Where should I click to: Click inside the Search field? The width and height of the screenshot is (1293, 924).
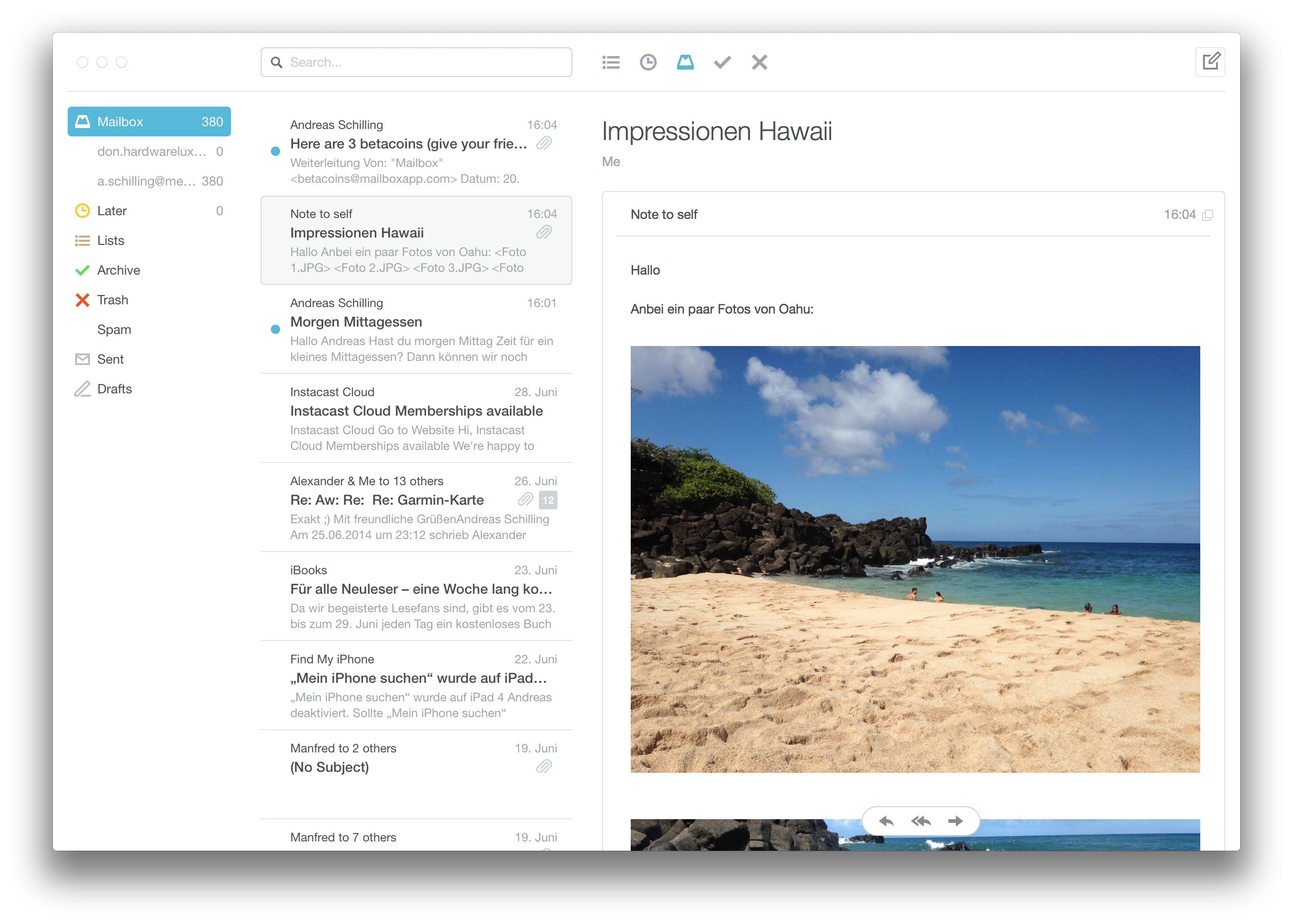pos(416,62)
